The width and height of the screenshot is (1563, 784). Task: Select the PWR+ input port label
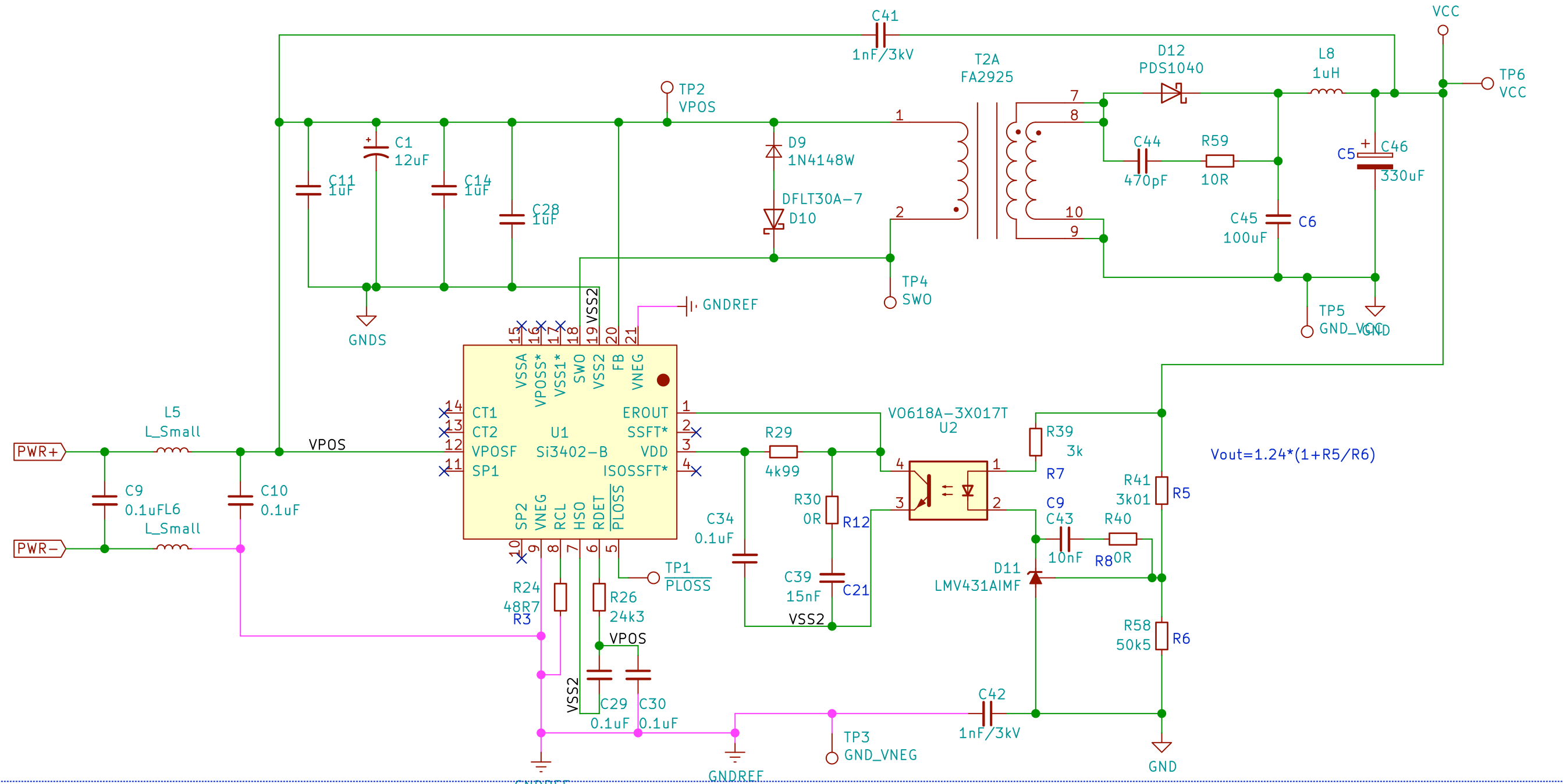pos(40,452)
